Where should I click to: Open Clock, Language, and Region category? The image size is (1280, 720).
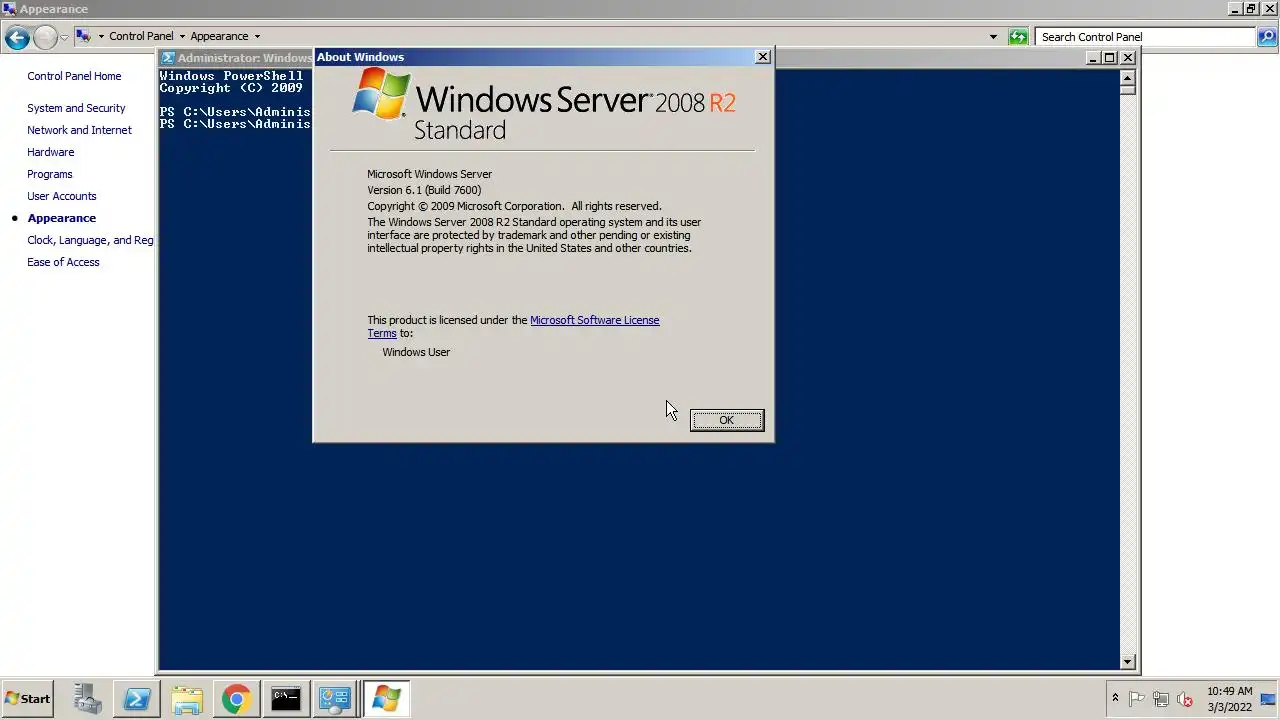point(90,240)
